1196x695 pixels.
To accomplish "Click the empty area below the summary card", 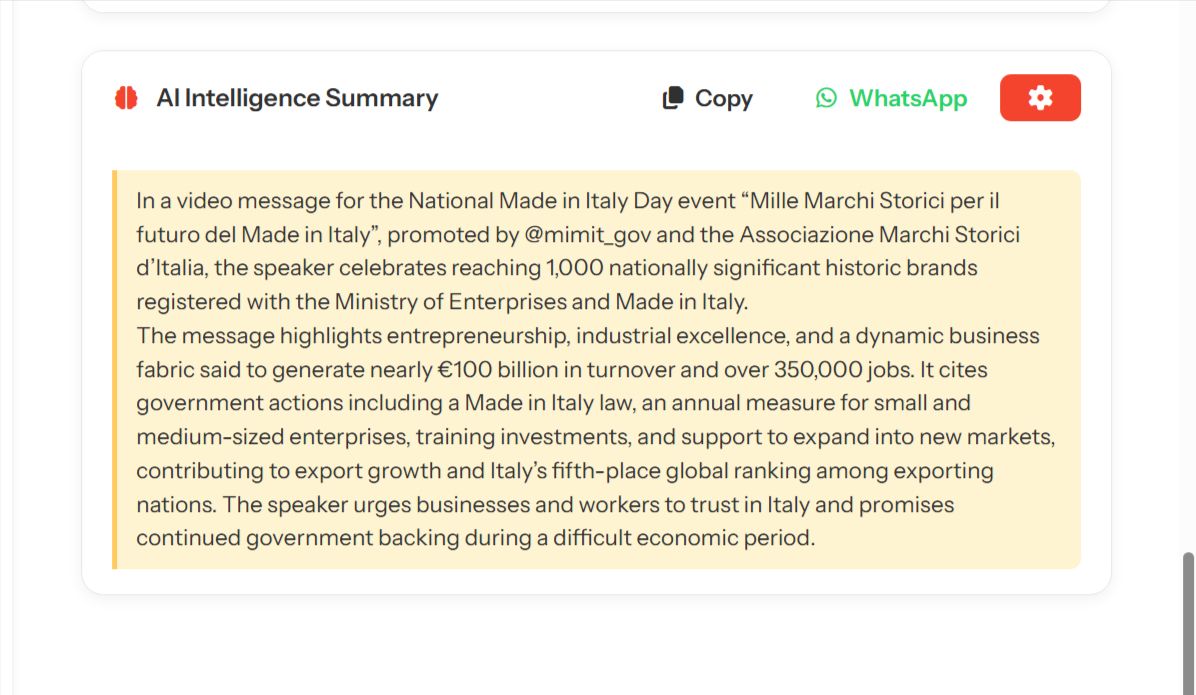I will pos(596,645).
